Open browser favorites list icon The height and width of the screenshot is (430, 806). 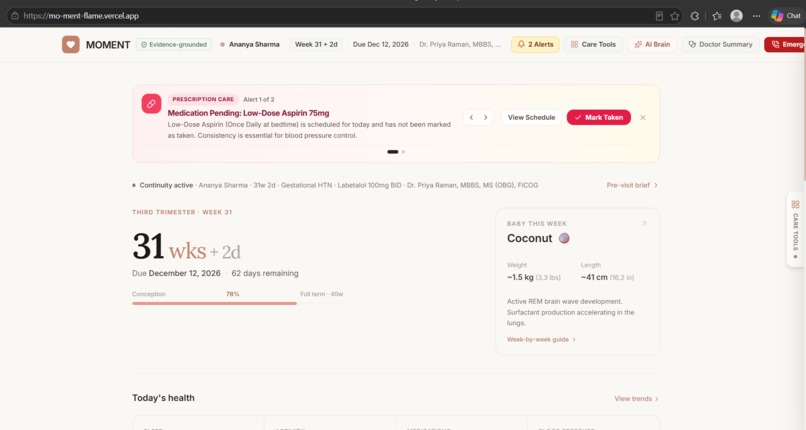(x=717, y=16)
